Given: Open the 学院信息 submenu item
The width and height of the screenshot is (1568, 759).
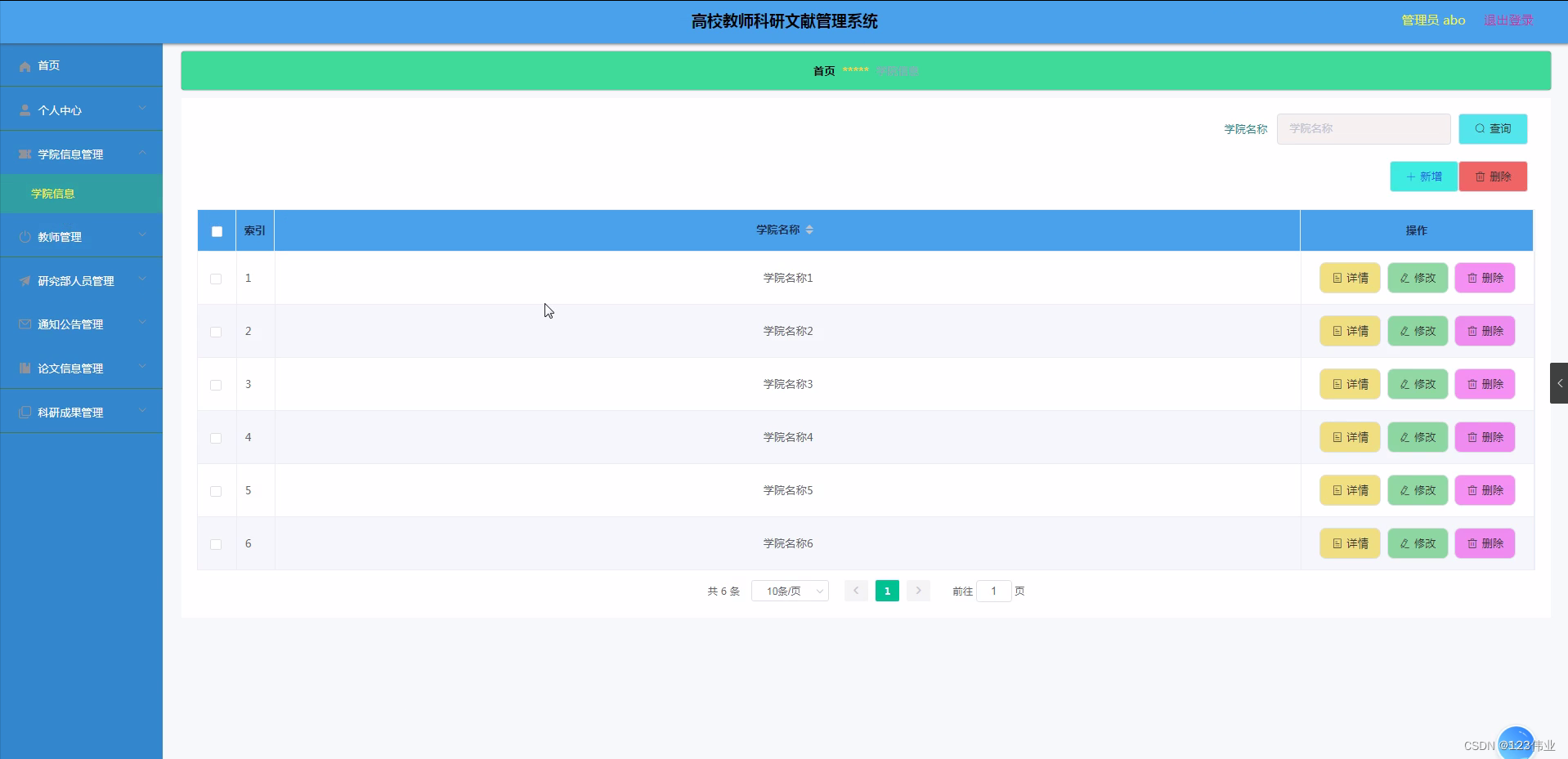Looking at the screenshot, I should point(52,194).
